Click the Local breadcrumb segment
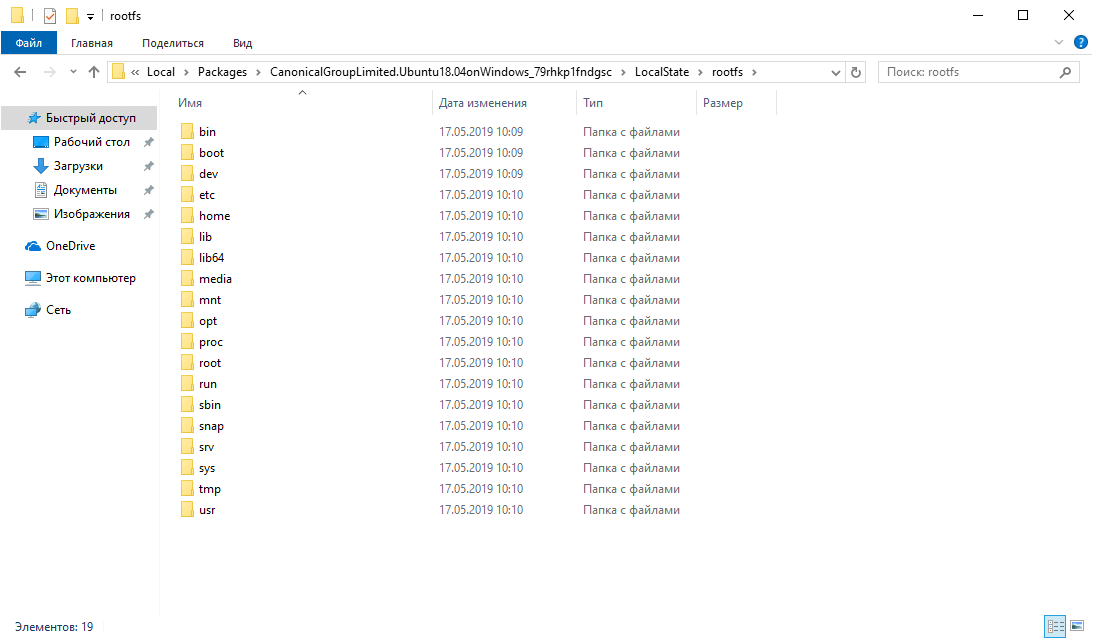 pos(160,72)
